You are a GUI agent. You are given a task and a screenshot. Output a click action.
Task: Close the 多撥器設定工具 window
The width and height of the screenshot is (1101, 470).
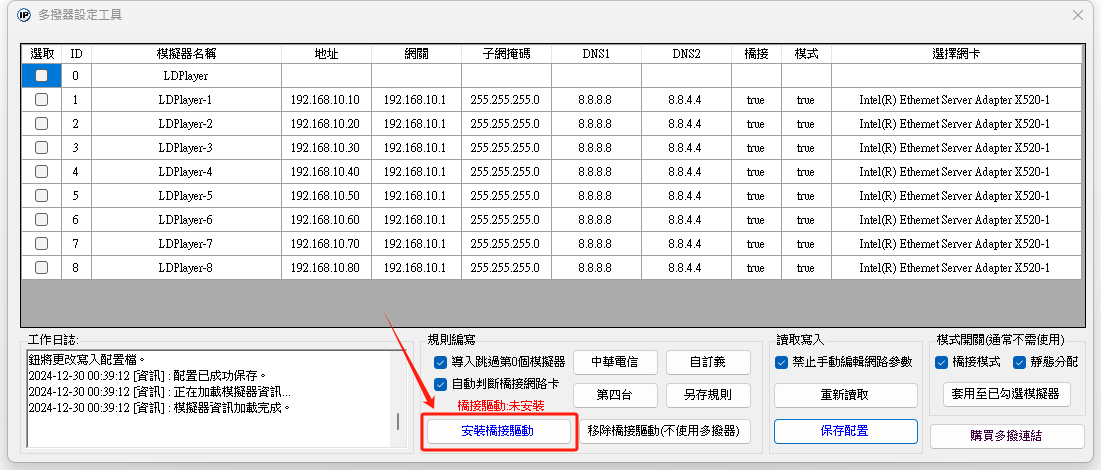click(1077, 16)
